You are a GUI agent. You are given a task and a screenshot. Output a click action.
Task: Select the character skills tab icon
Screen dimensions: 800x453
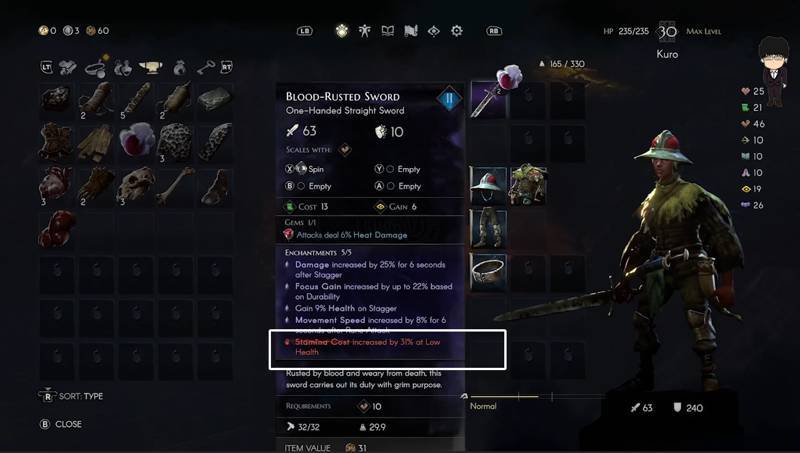click(x=364, y=31)
